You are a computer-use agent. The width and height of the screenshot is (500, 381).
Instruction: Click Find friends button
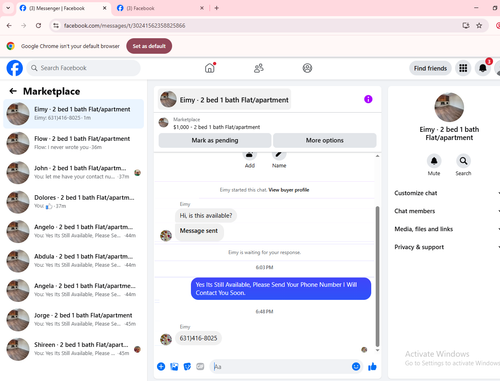pos(430,68)
